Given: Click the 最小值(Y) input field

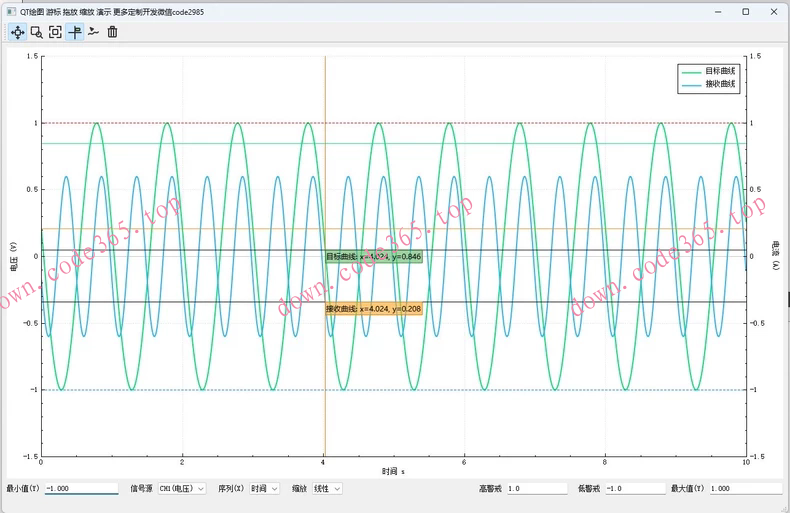Looking at the screenshot, I should point(81,489).
